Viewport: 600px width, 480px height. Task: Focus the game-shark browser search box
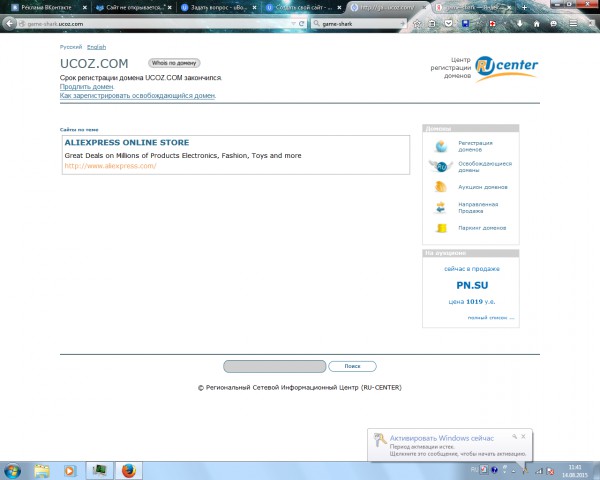360,24
